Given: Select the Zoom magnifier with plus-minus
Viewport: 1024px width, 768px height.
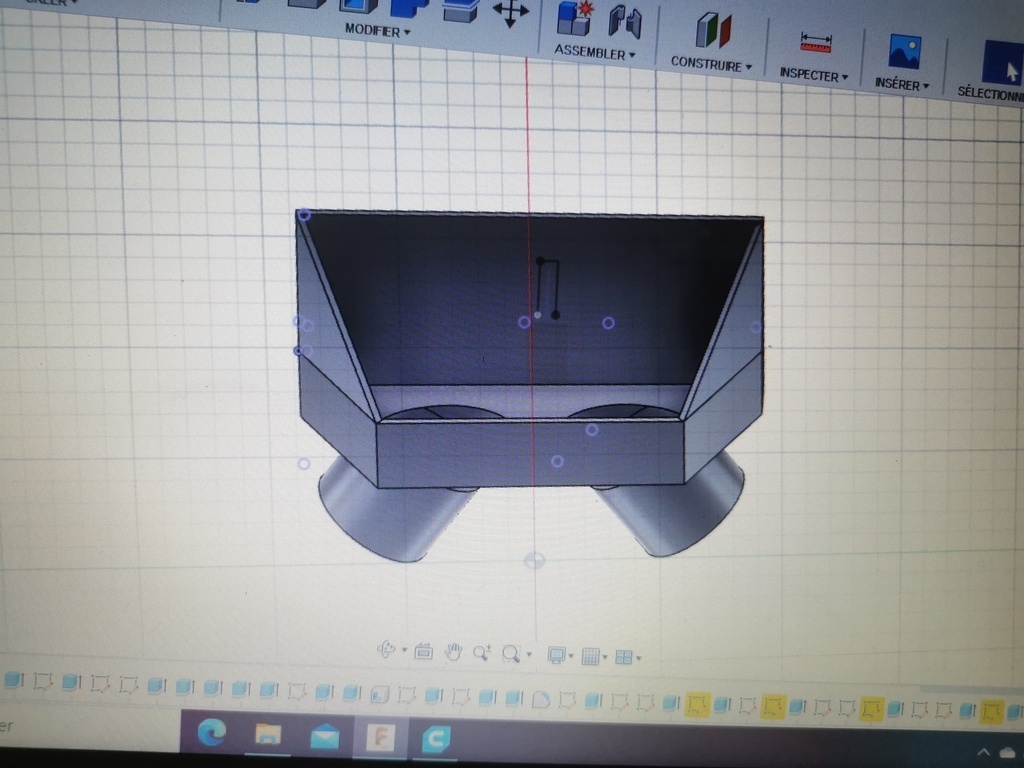Looking at the screenshot, I should [482, 652].
